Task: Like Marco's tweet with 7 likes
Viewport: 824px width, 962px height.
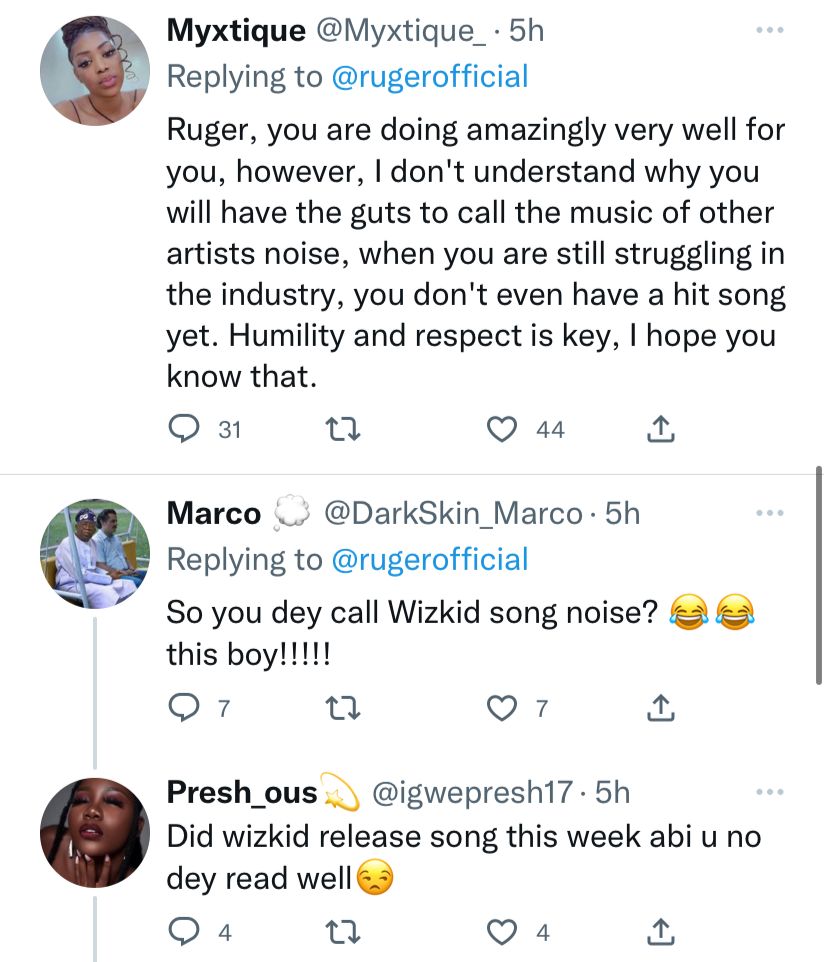Action: click(x=502, y=708)
